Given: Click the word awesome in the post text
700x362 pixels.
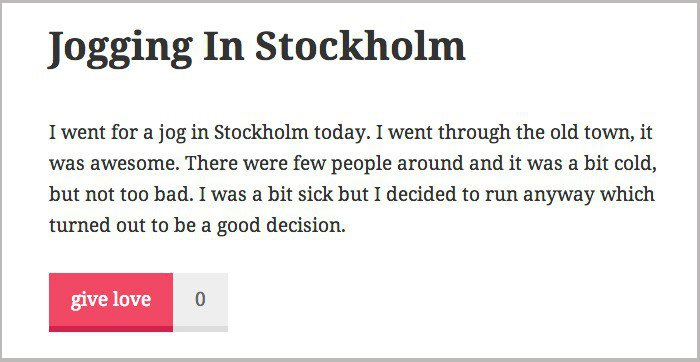Looking at the screenshot, I should pos(134,164).
